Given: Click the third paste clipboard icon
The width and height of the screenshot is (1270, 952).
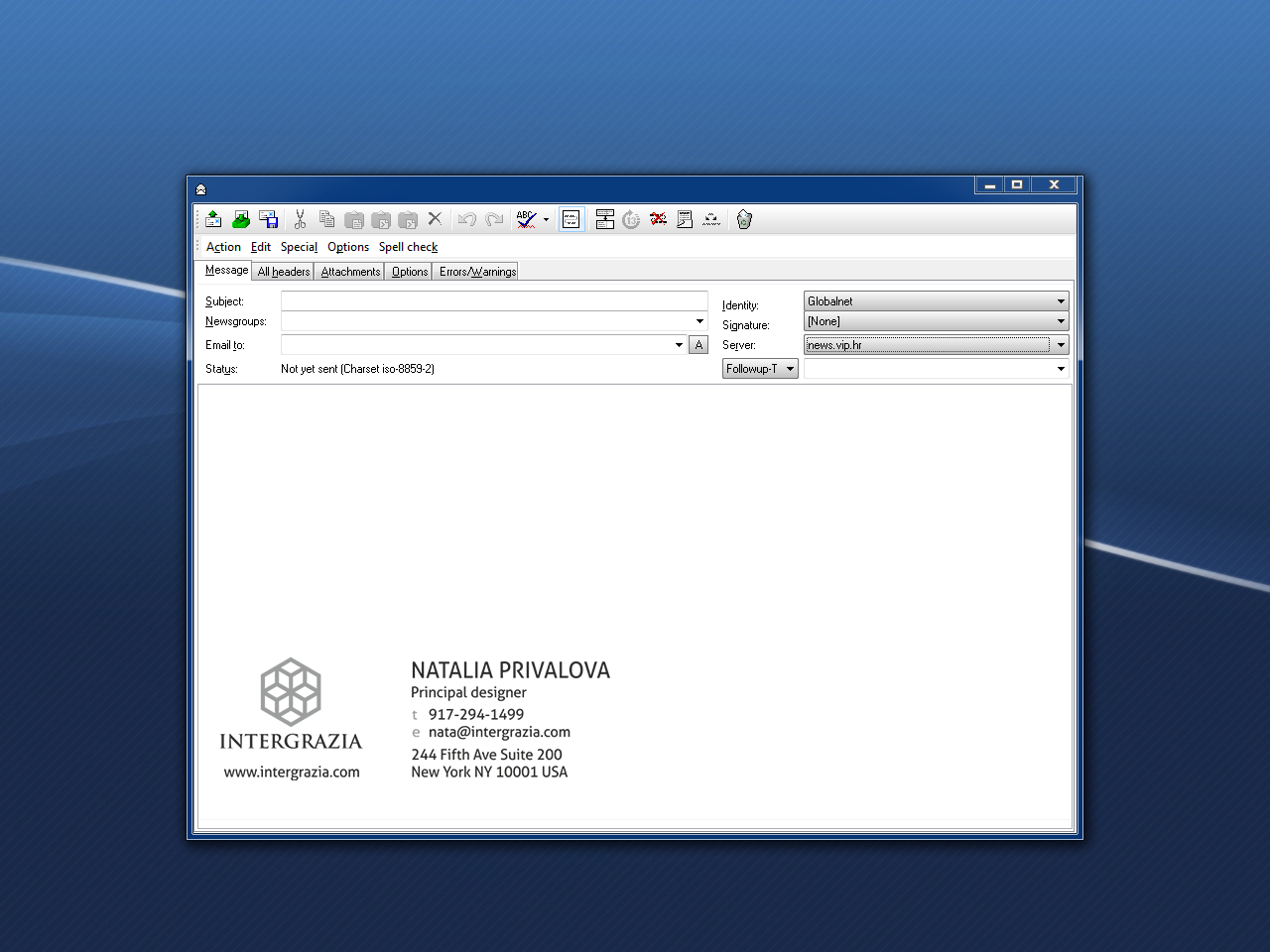Looking at the screenshot, I should pyautogui.click(x=408, y=219).
